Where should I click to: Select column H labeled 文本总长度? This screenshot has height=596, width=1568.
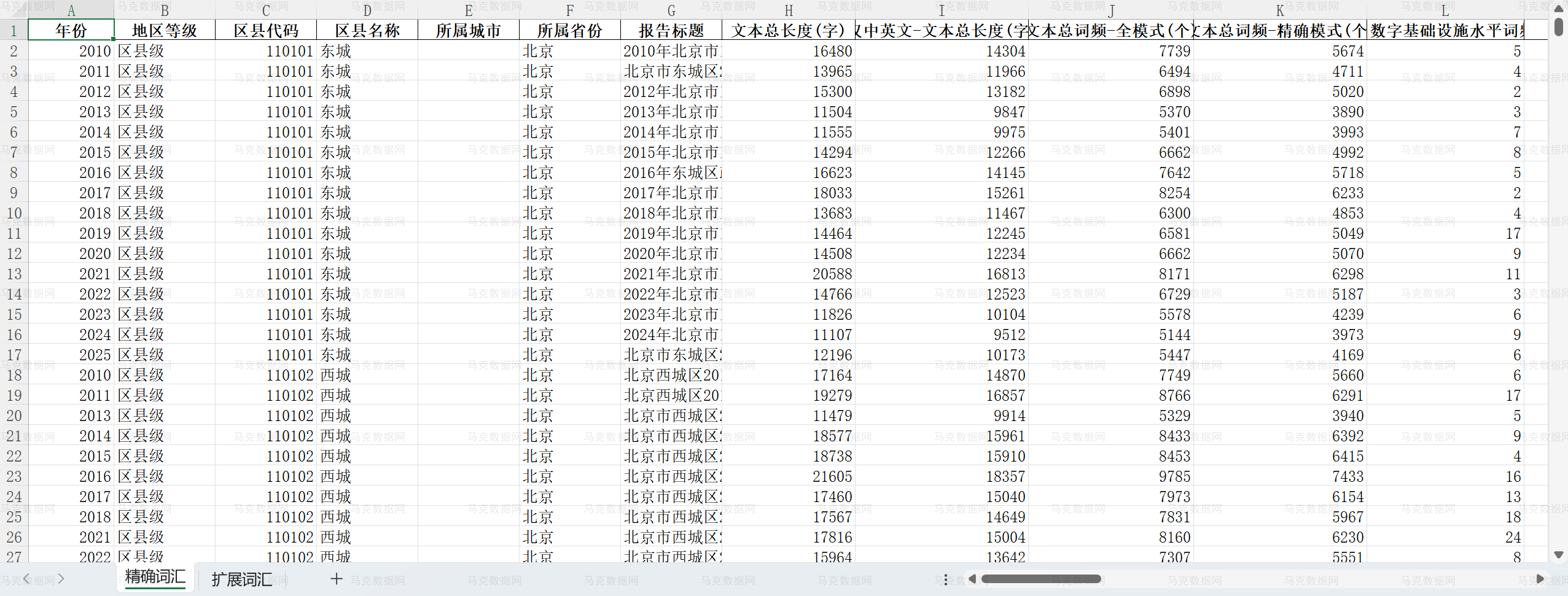[788, 9]
